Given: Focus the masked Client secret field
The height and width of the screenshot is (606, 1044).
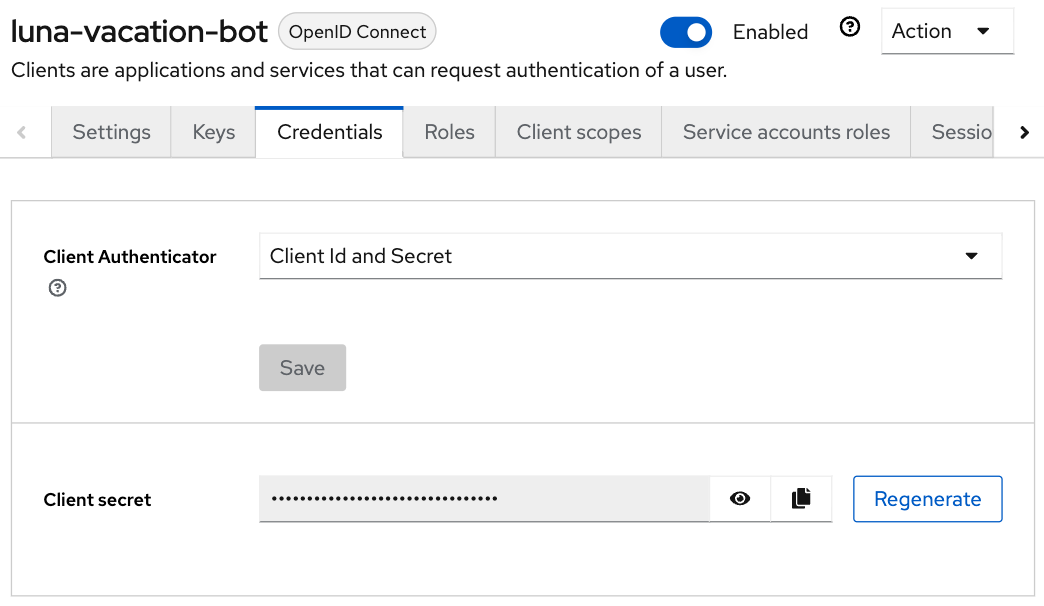Looking at the screenshot, I should [x=484, y=499].
